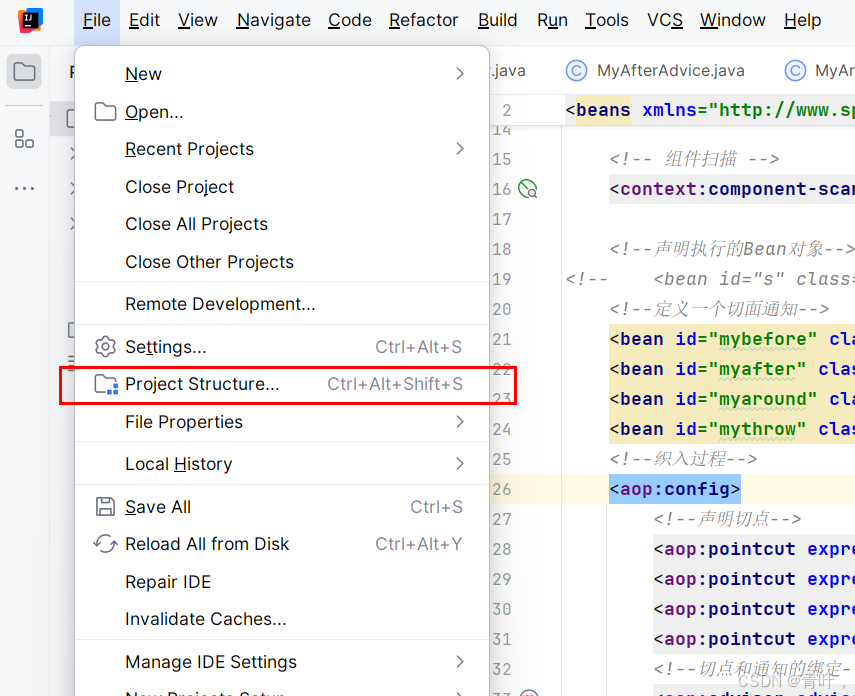Image resolution: width=855 pixels, height=696 pixels.
Task: Open the Project tool window folder icon
Action: point(24,71)
